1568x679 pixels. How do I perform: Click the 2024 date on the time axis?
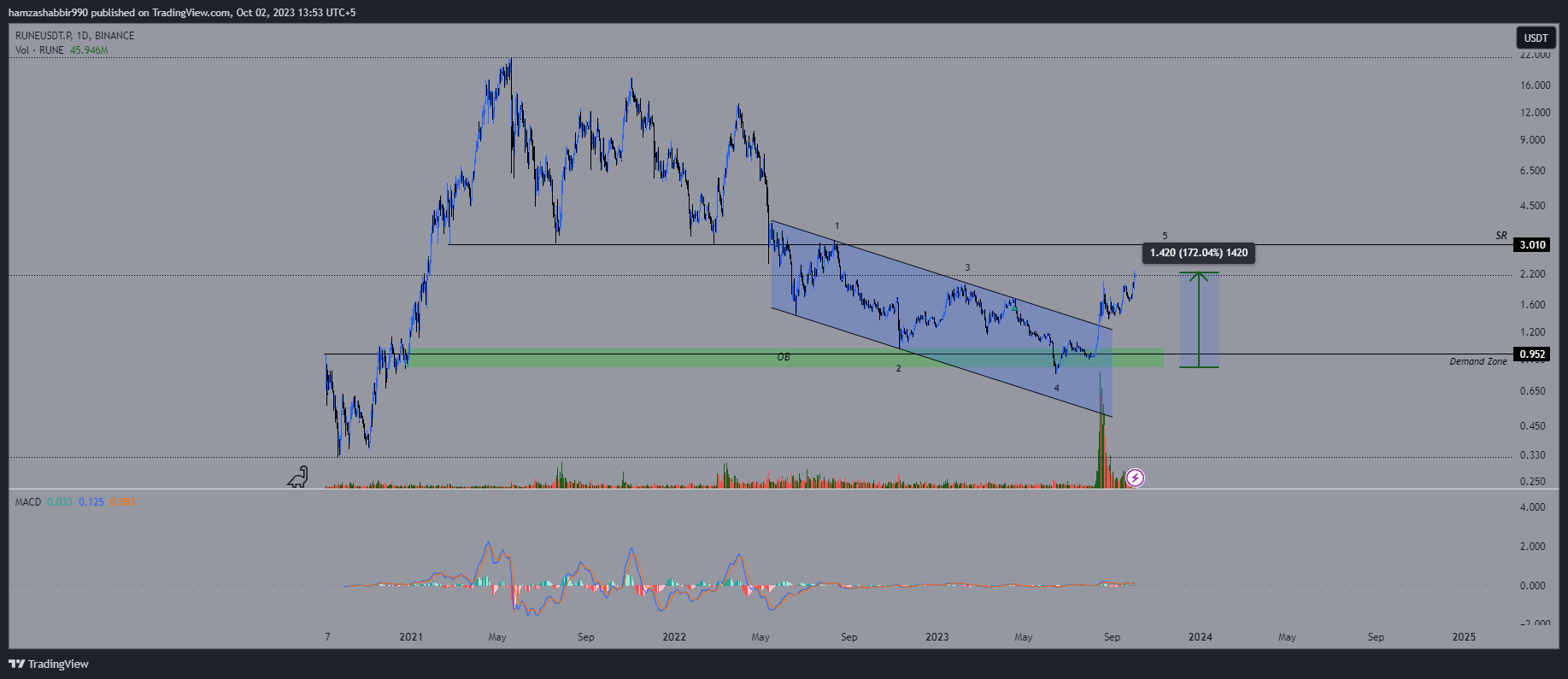click(x=1201, y=637)
